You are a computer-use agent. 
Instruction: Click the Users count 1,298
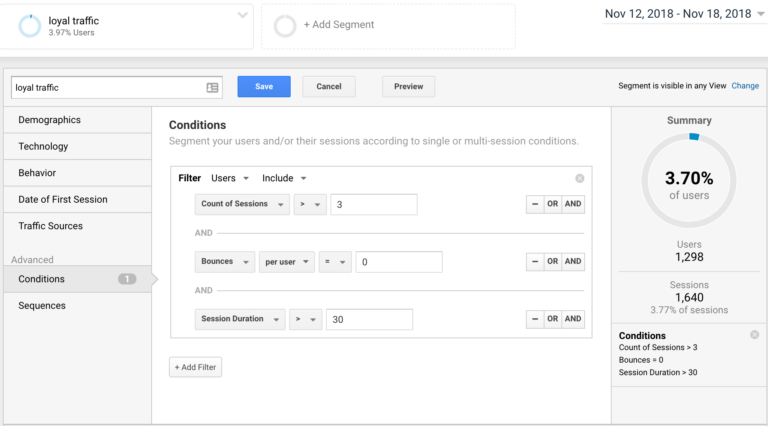tap(689, 257)
